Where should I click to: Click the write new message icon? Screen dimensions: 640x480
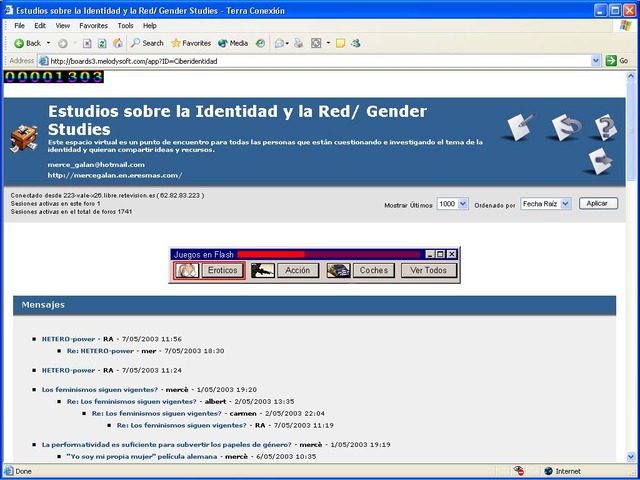coord(519,127)
